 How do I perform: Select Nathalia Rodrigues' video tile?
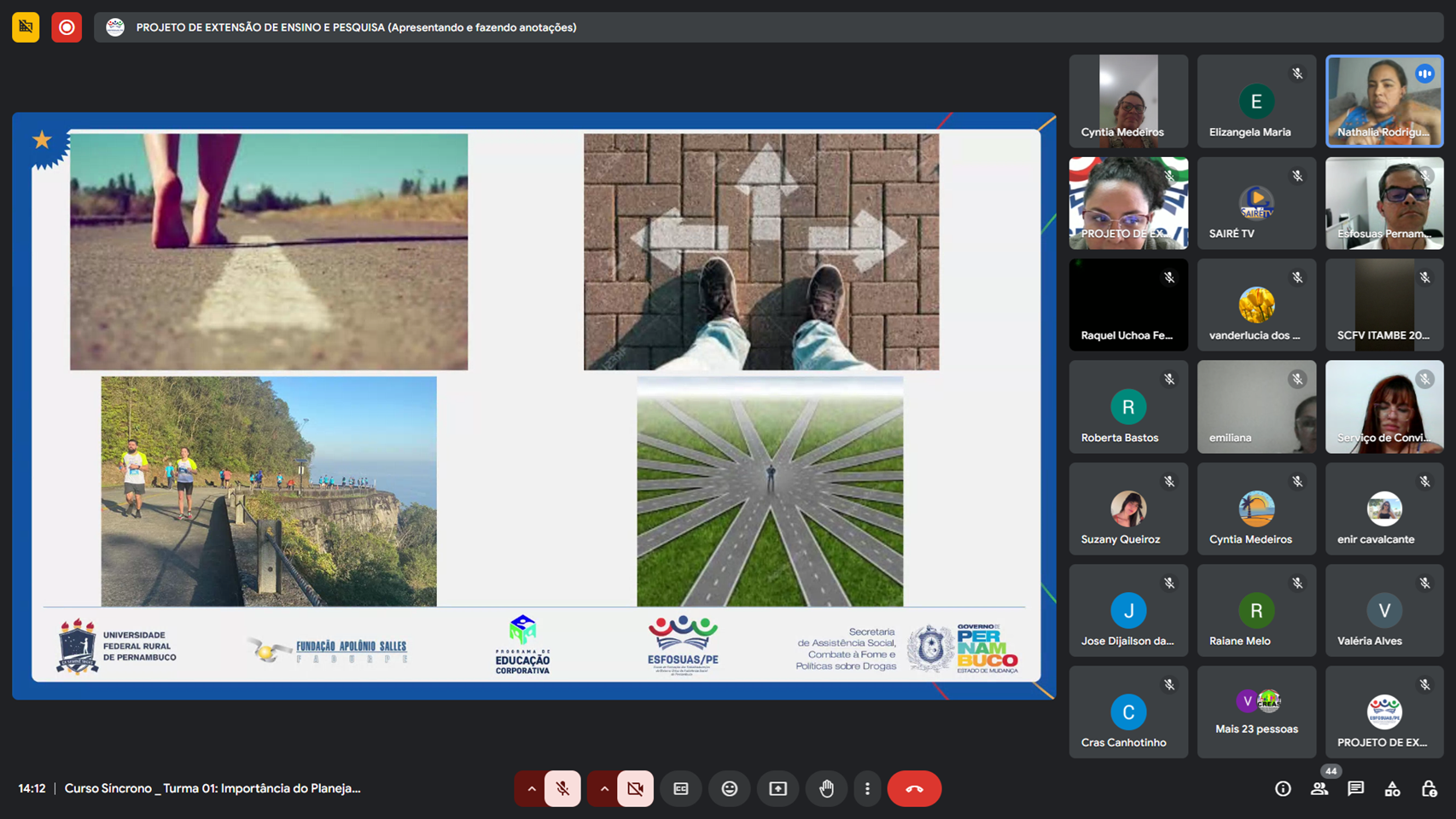1383,101
